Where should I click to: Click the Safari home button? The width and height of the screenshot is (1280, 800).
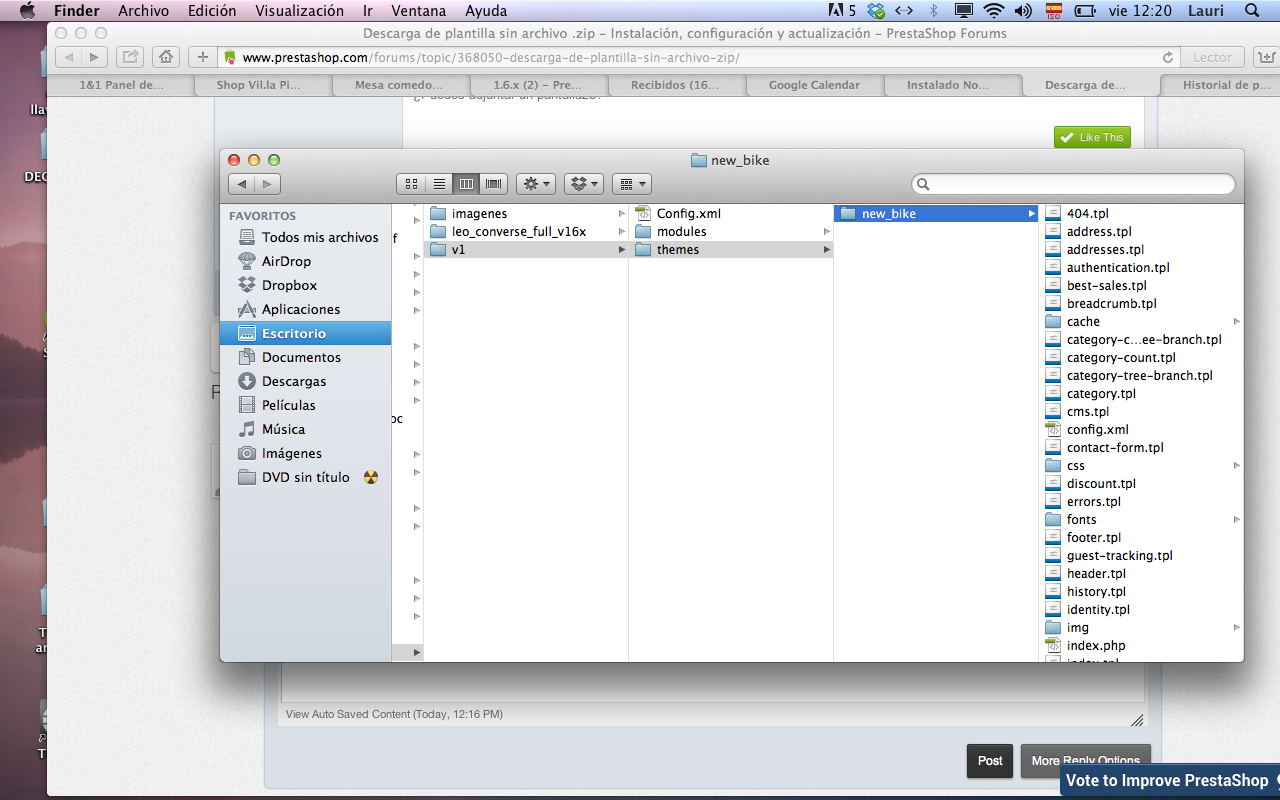tap(167, 57)
